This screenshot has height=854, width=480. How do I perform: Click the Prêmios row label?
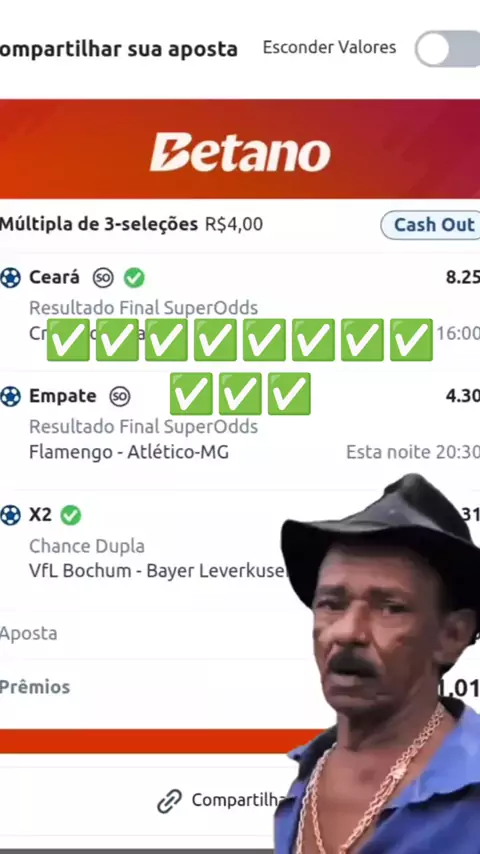click(35, 687)
